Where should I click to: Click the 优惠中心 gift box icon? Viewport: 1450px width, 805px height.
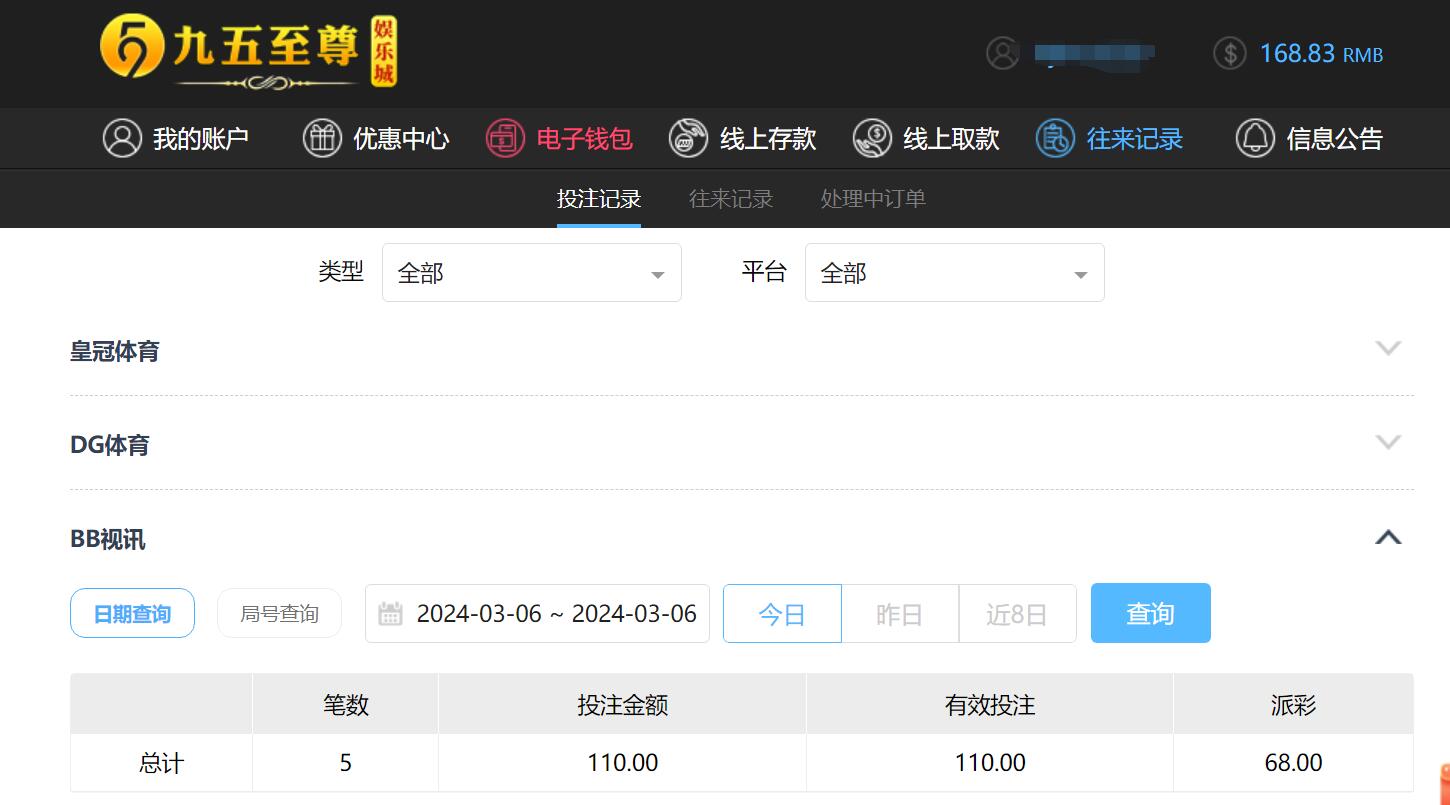click(x=322, y=138)
